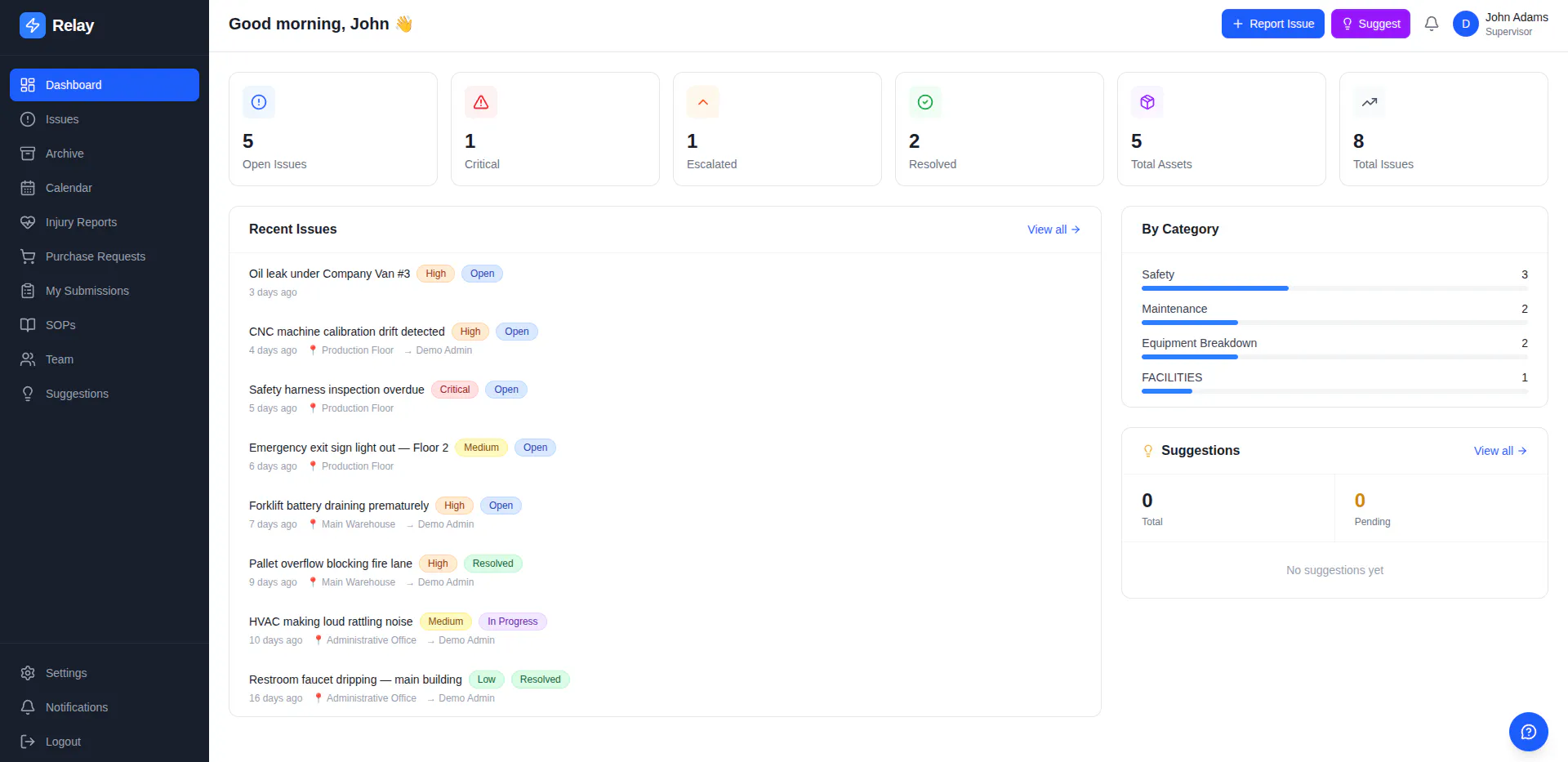Click the Resolved checkmark circle icon

[925, 102]
